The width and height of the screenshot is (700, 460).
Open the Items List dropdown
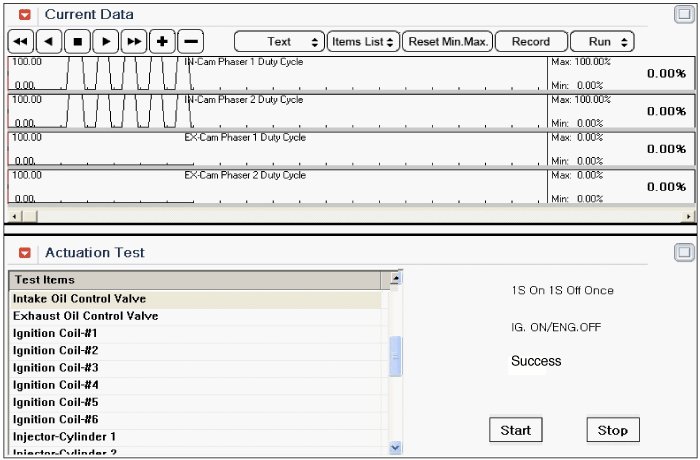click(x=364, y=42)
